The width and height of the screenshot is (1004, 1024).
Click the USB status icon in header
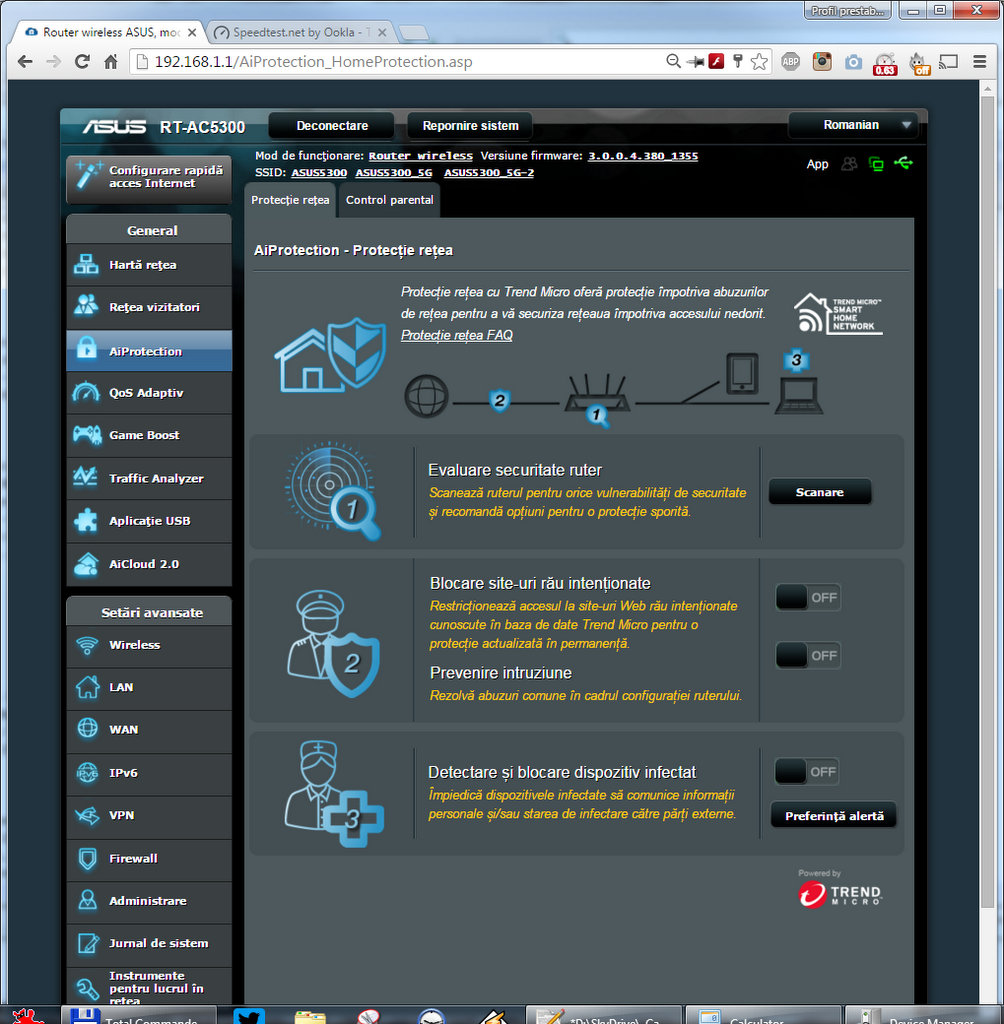[x=903, y=163]
